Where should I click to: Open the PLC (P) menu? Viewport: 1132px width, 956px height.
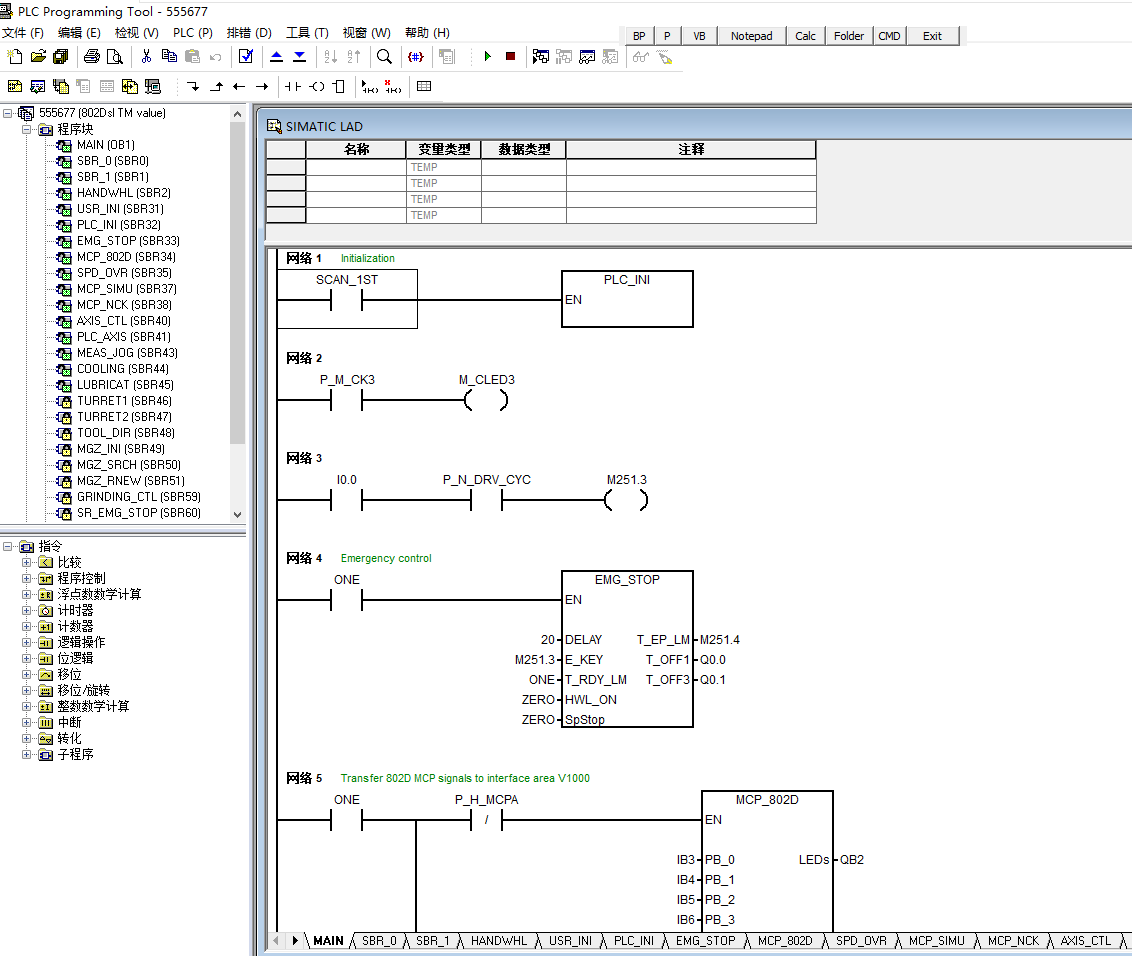[x=192, y=33]
